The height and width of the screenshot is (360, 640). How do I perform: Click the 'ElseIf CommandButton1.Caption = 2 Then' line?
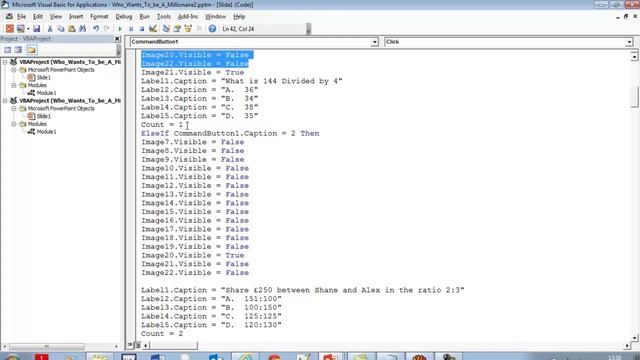coord(230,133)
